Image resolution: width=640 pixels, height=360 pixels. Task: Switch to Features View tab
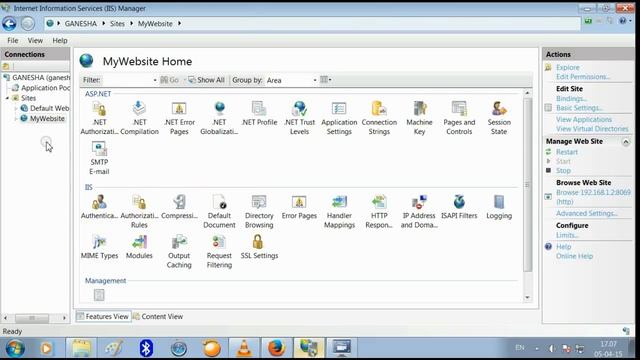coord(103,316)
